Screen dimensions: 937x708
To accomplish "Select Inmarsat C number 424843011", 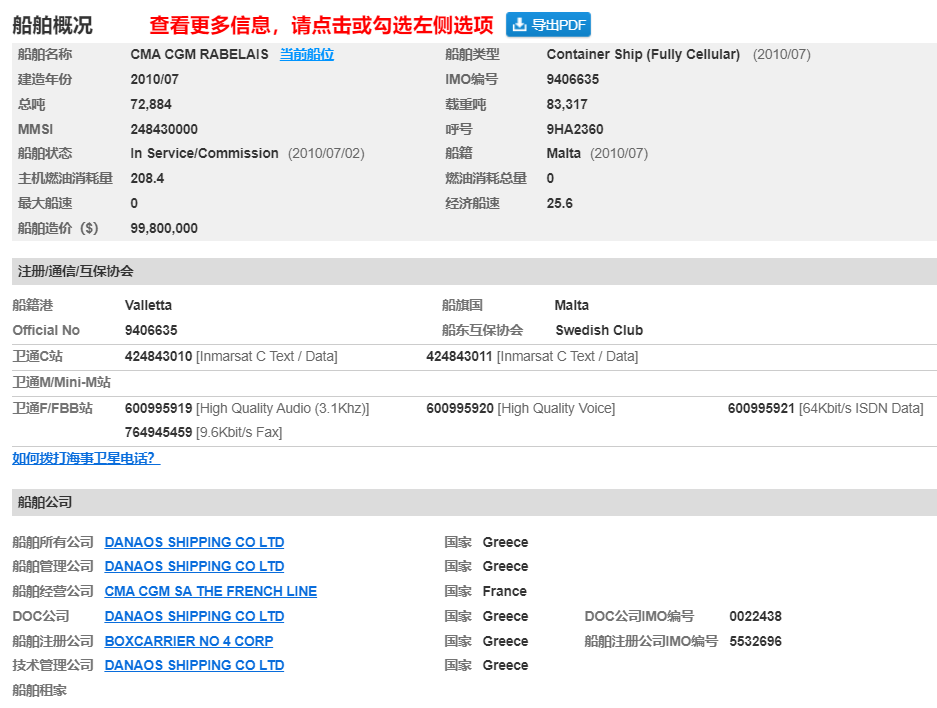I will 459,357.
